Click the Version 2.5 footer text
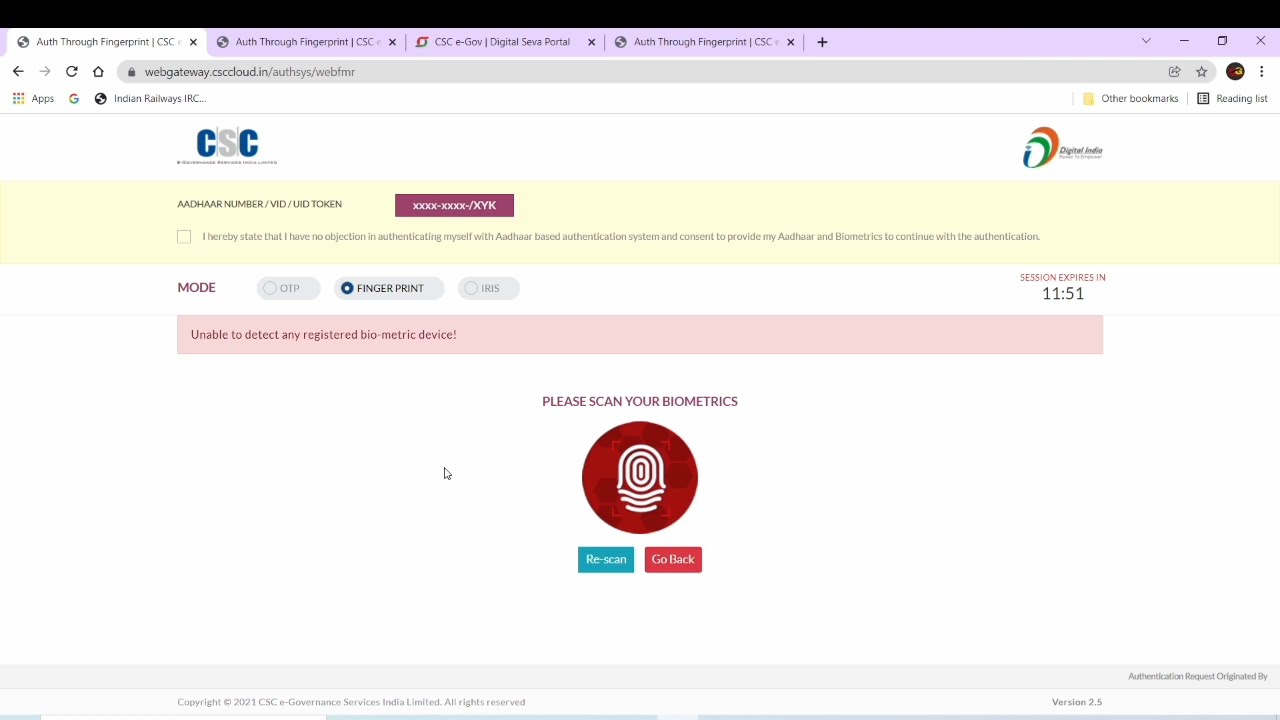 [x=1077, y=702]
